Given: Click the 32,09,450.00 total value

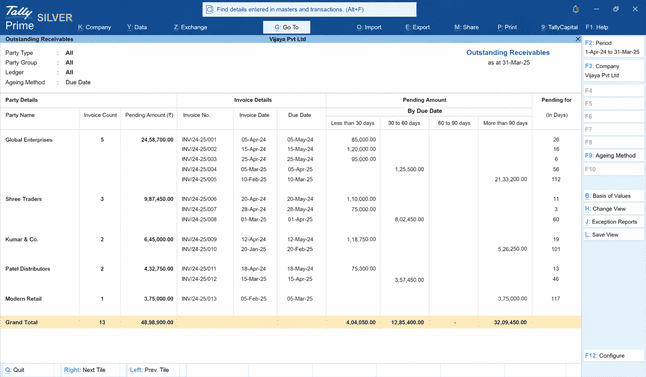Looking at the screenshot, I should point(510,322).
